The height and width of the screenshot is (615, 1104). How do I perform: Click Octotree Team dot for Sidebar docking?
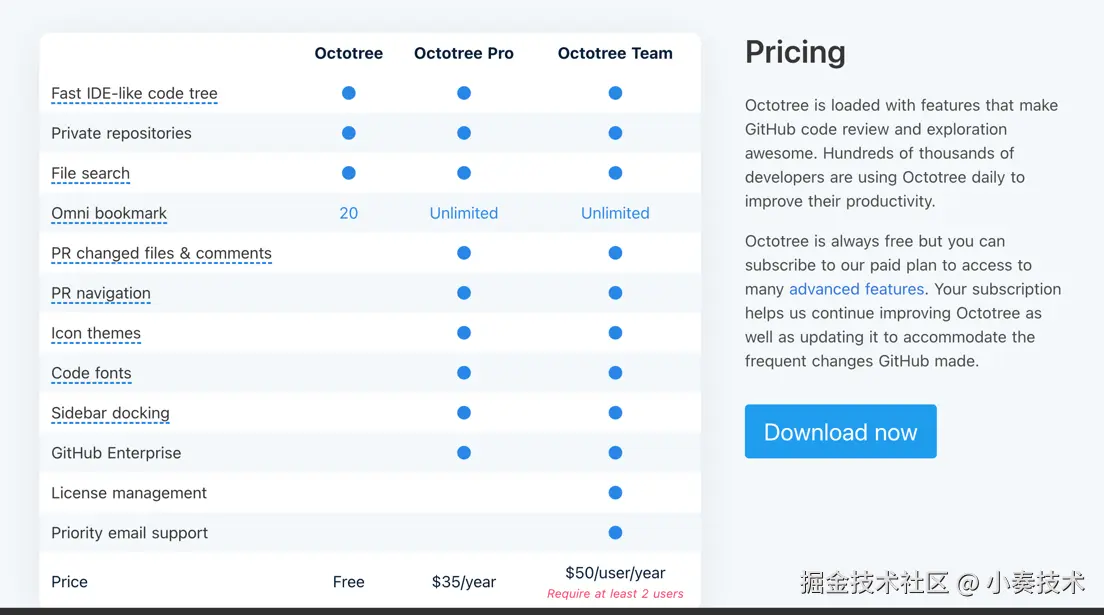(615, 413)
